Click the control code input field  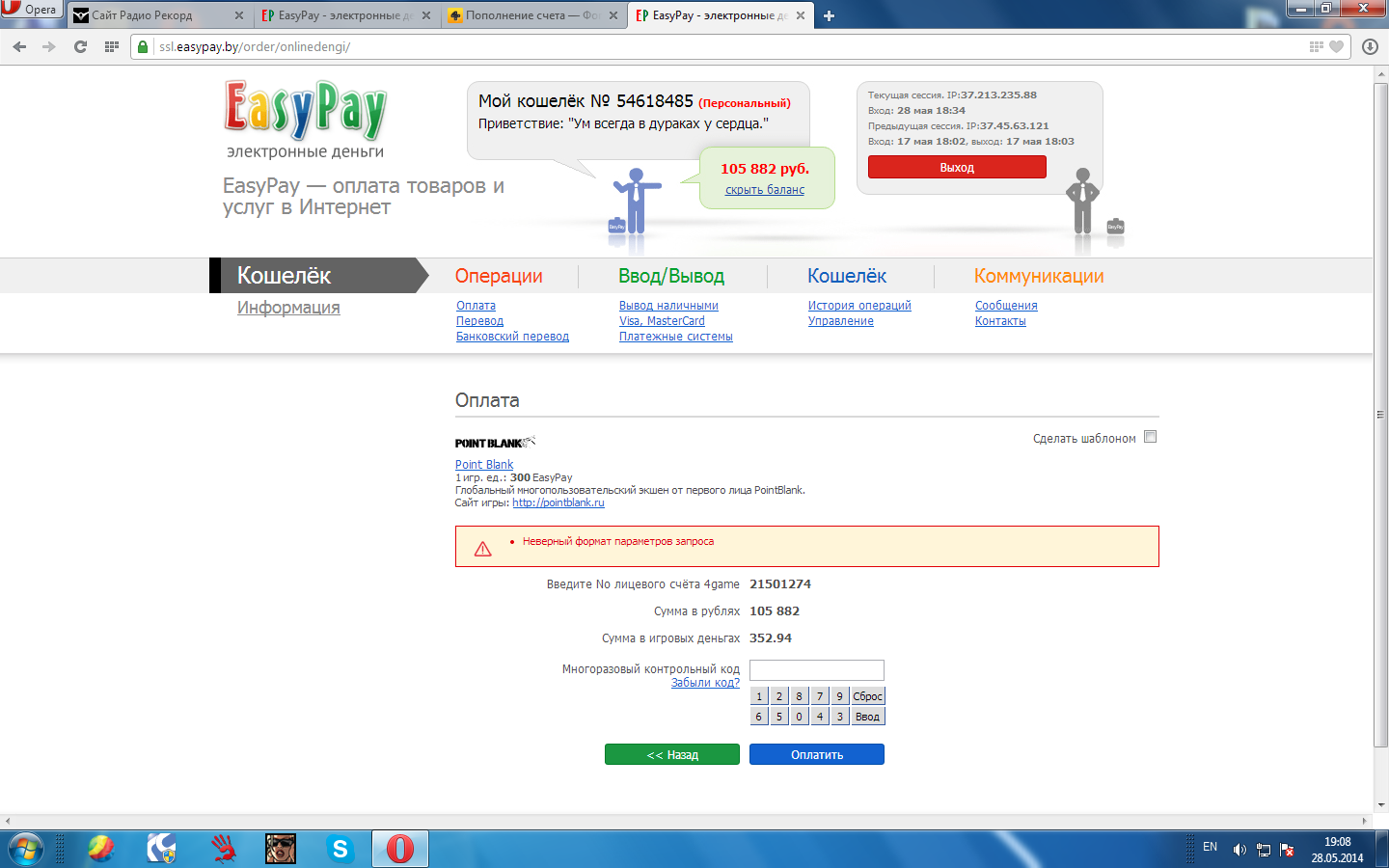point(817,670)
